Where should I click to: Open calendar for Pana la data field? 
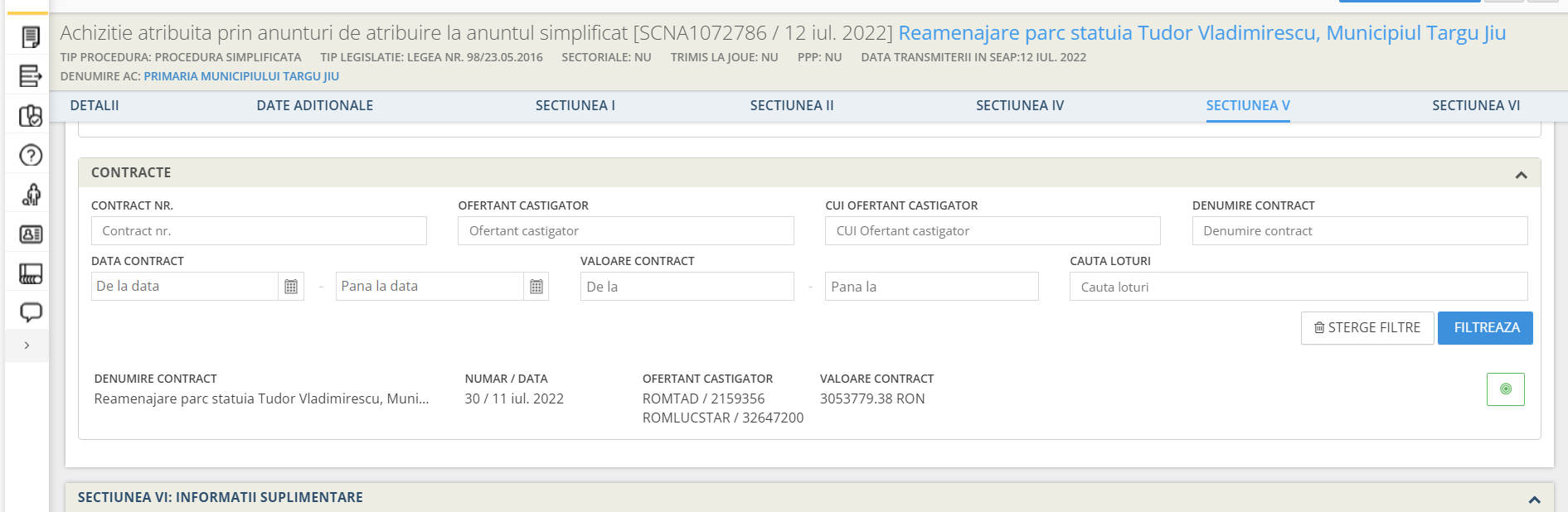pos(536,287)
